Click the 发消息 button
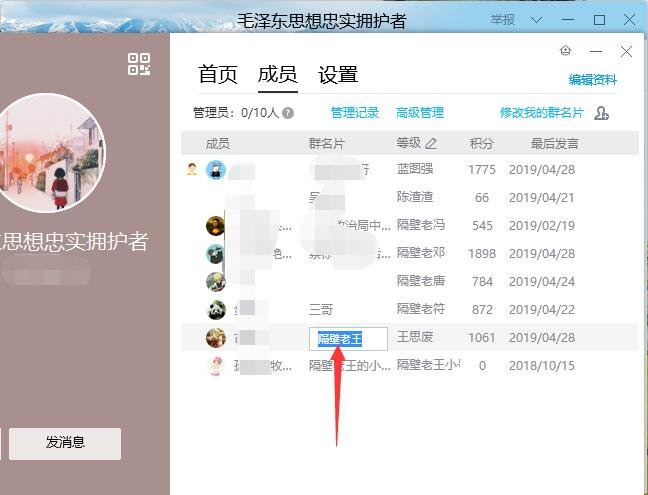Viewport: 648px width, 495px height. (x=65, y=444)
